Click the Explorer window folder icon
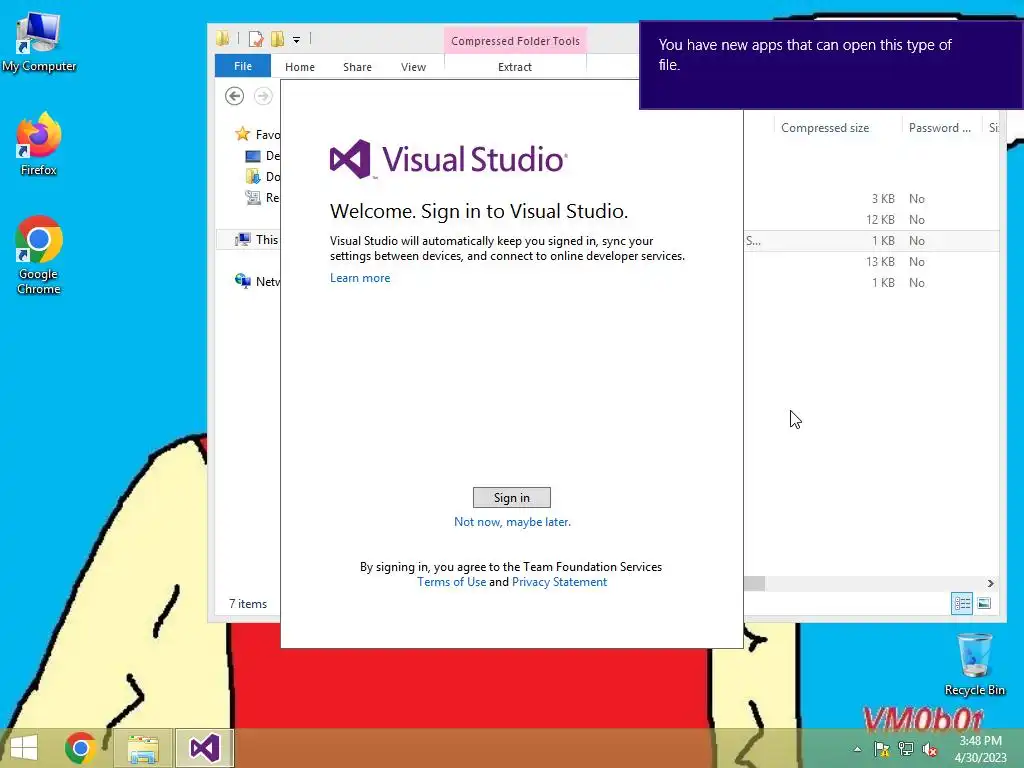The height and width of the screenshot is (768, 1024). 223,39
